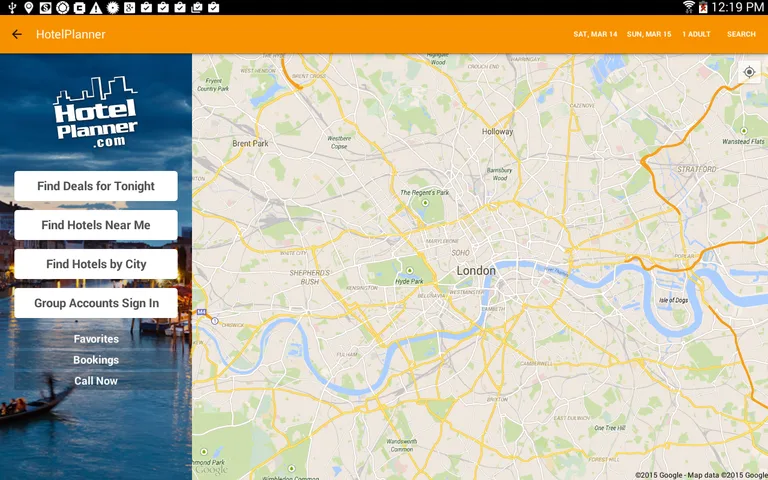The image size is (768, 480).
Task: Tap Group Accounts Sign In
Action: click(x=96, y=303)
